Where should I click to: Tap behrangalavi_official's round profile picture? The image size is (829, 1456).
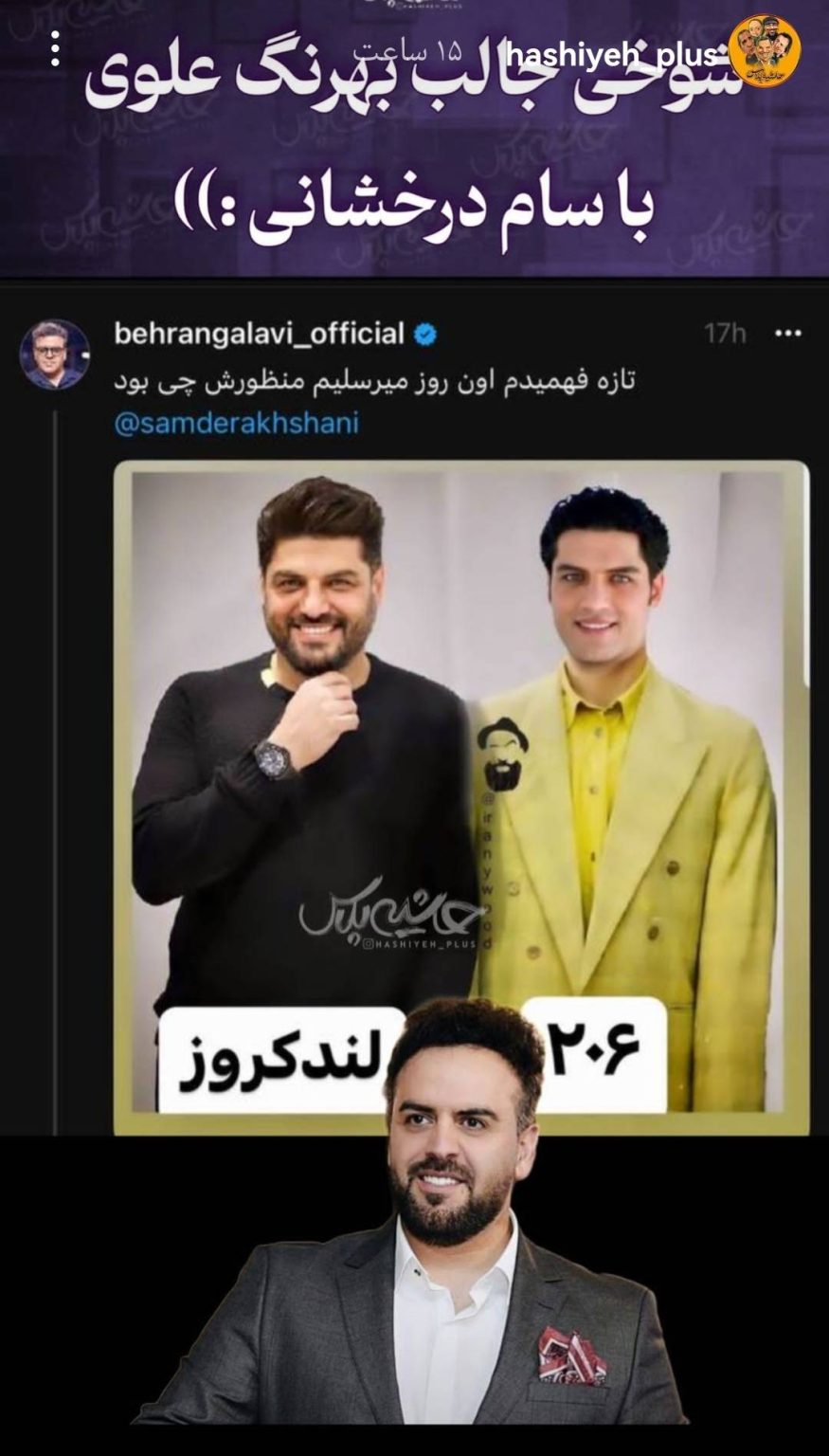click(55, 355)
